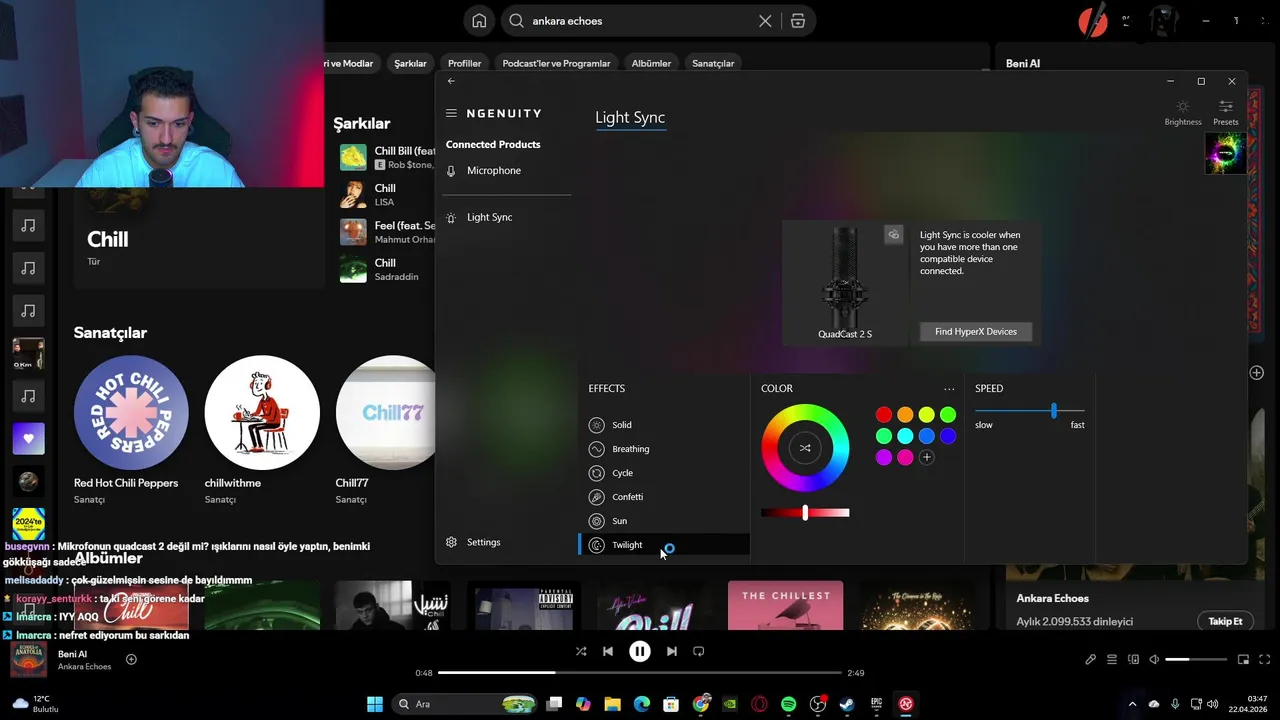
Task: Click Find HyperX Devices button
Action: (976, 332)
